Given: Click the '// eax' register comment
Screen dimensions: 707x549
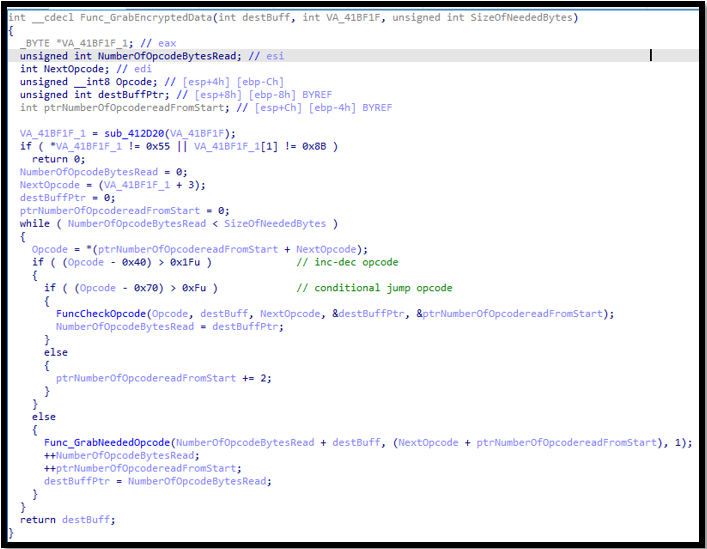Looking at the screenshot, I should click(x=158, y=43).
